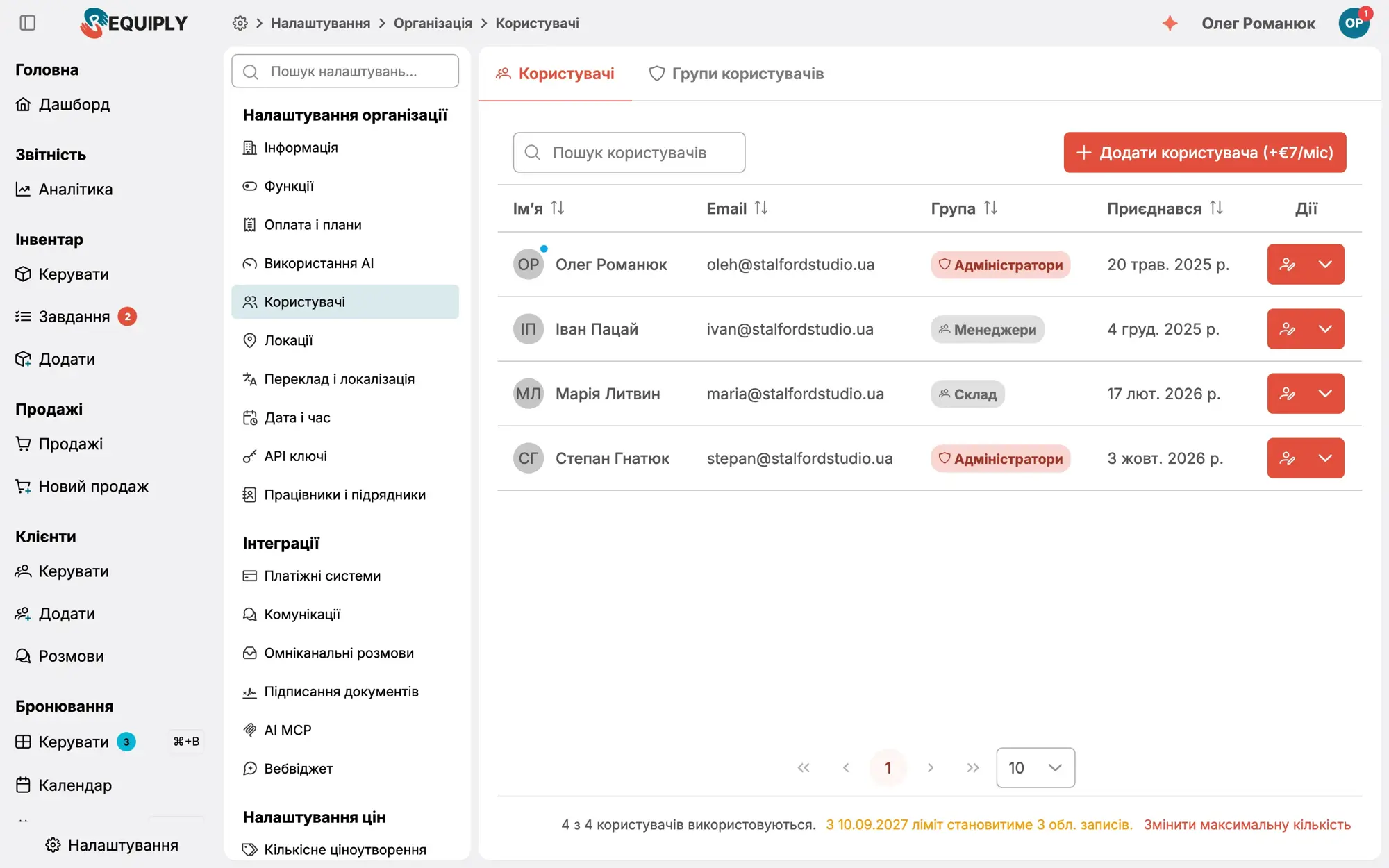Click Організація in the breadcrumb
The height and width of the screenshot is (868, 1389).
[433, 23]
